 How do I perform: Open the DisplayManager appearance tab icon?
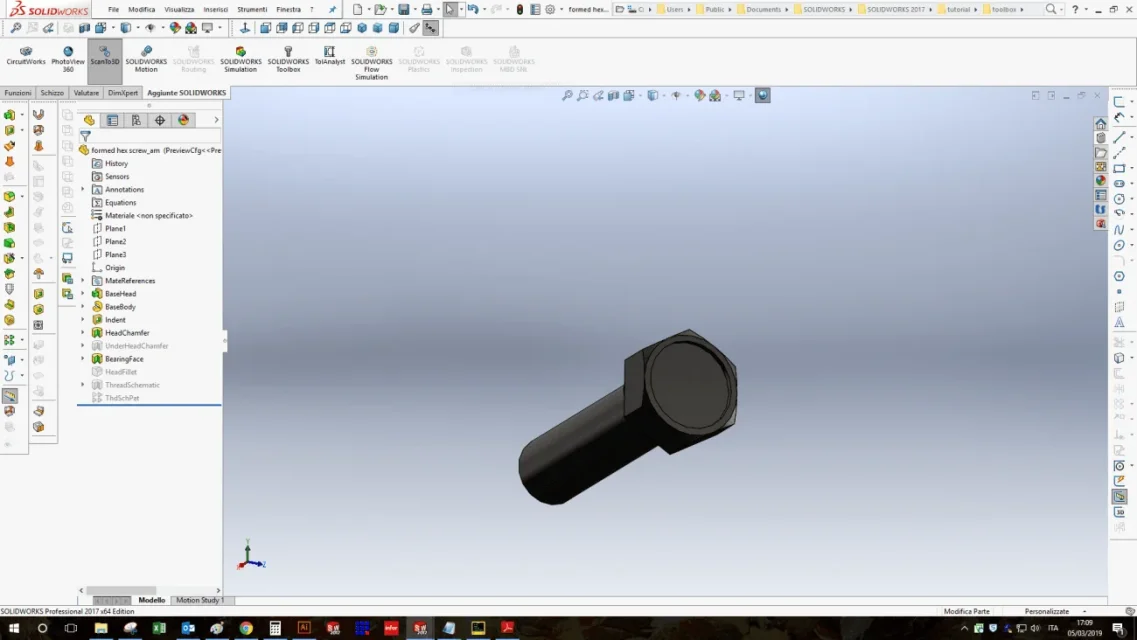[183, 120]
